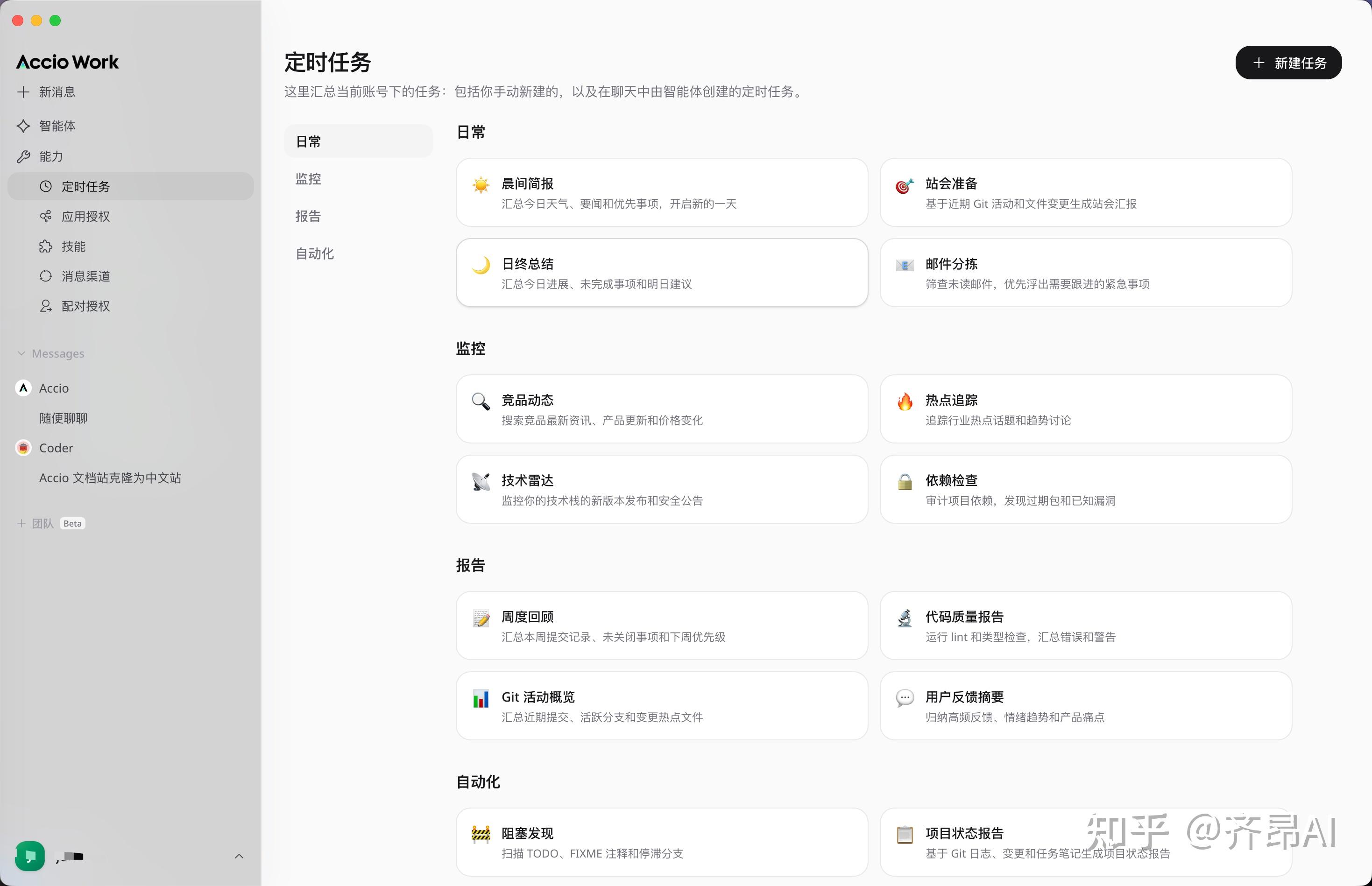Select the 自动化 category tab
The image size is (1372, 886).
click(x=358, y=254)
